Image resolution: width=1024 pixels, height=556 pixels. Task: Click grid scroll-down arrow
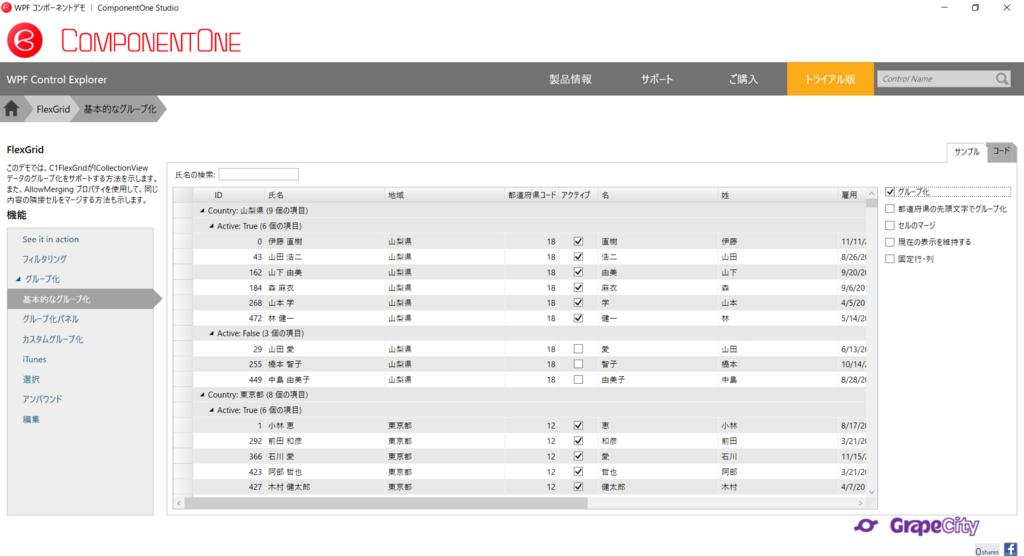click(871, 493)
